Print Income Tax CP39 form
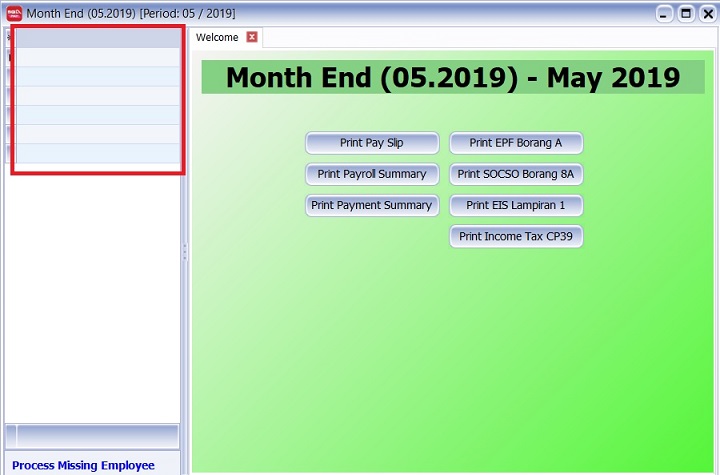 coord(515,237)
